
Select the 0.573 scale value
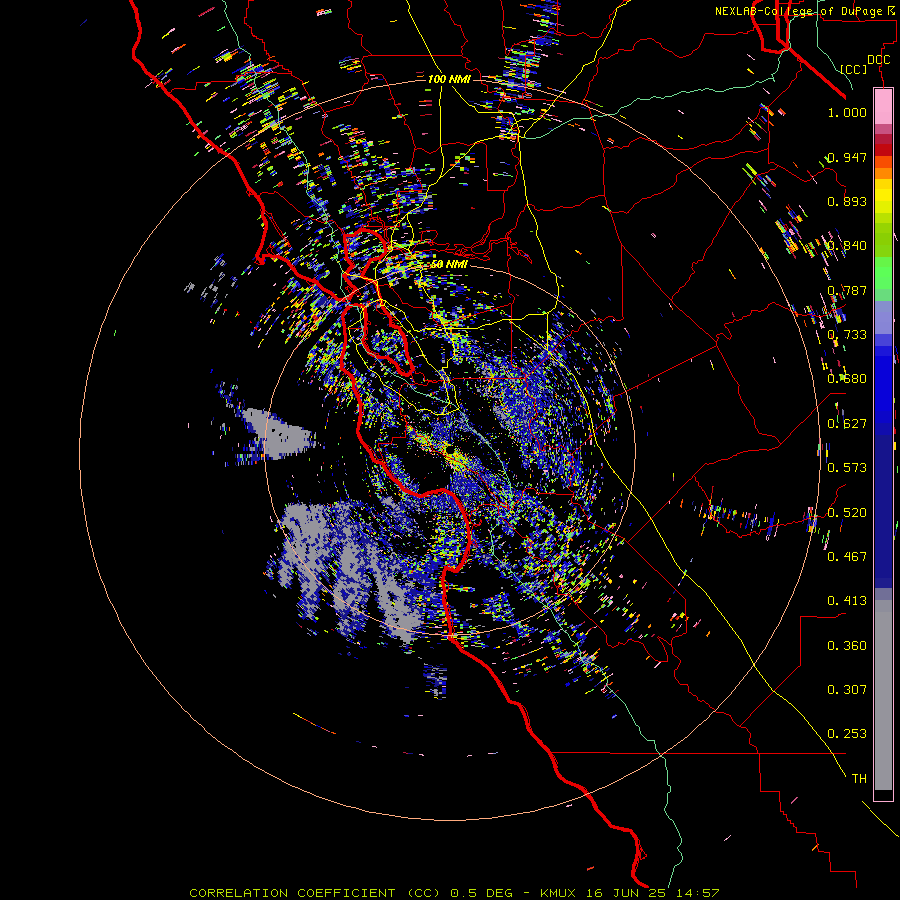pos(847,468)
